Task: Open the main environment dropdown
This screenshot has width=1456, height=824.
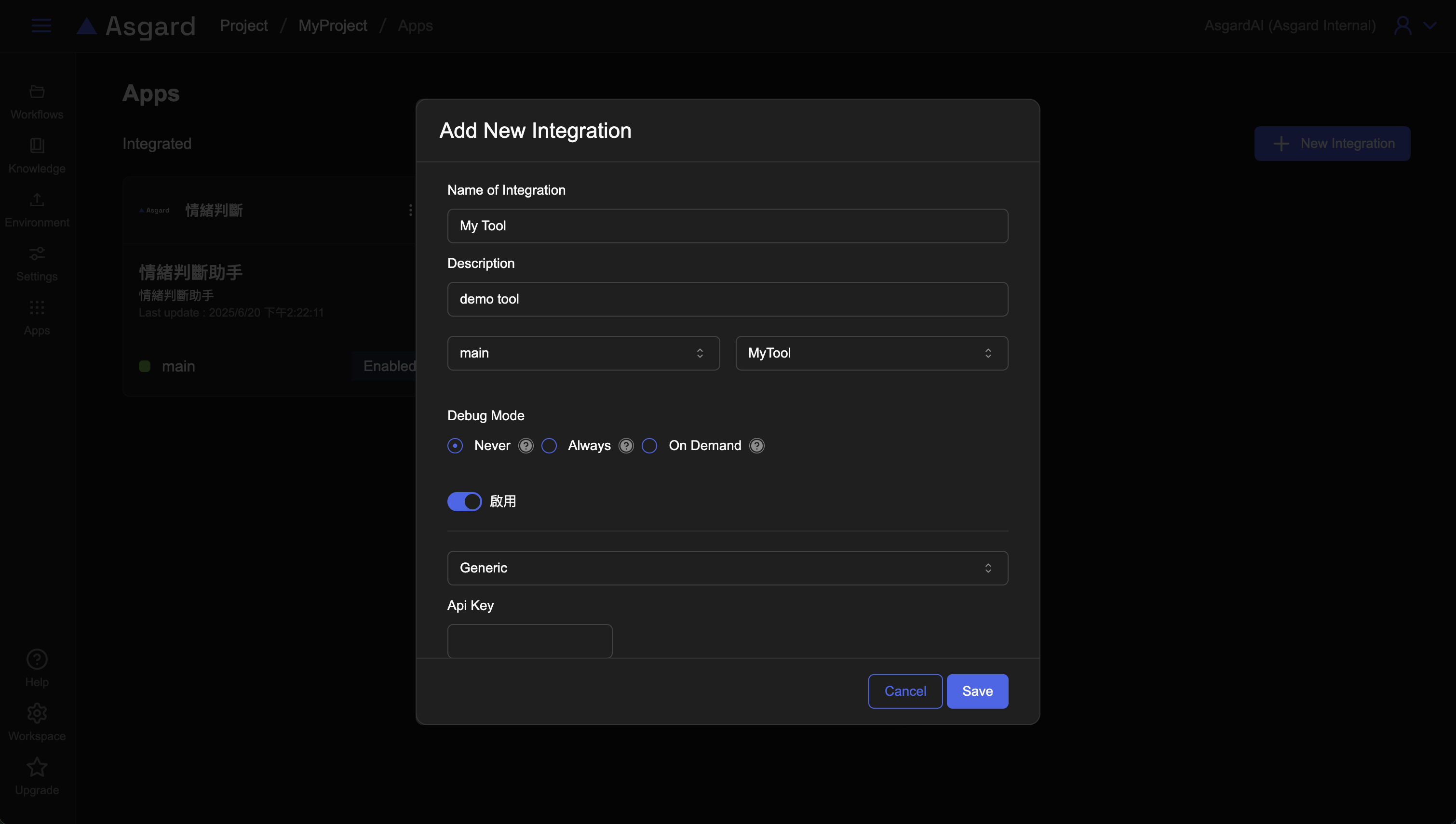Action: click(583, 353)
